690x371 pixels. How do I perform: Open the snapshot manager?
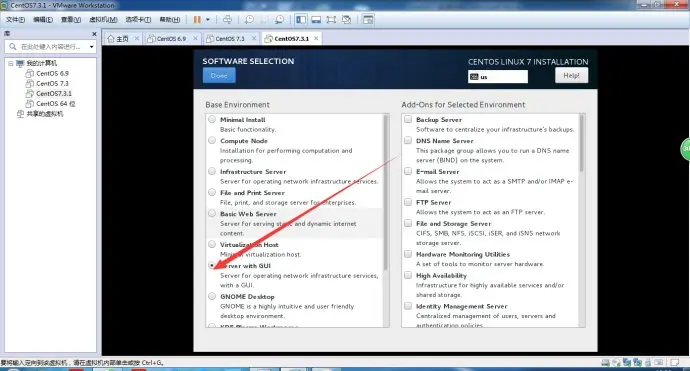[x=279, y=19]
